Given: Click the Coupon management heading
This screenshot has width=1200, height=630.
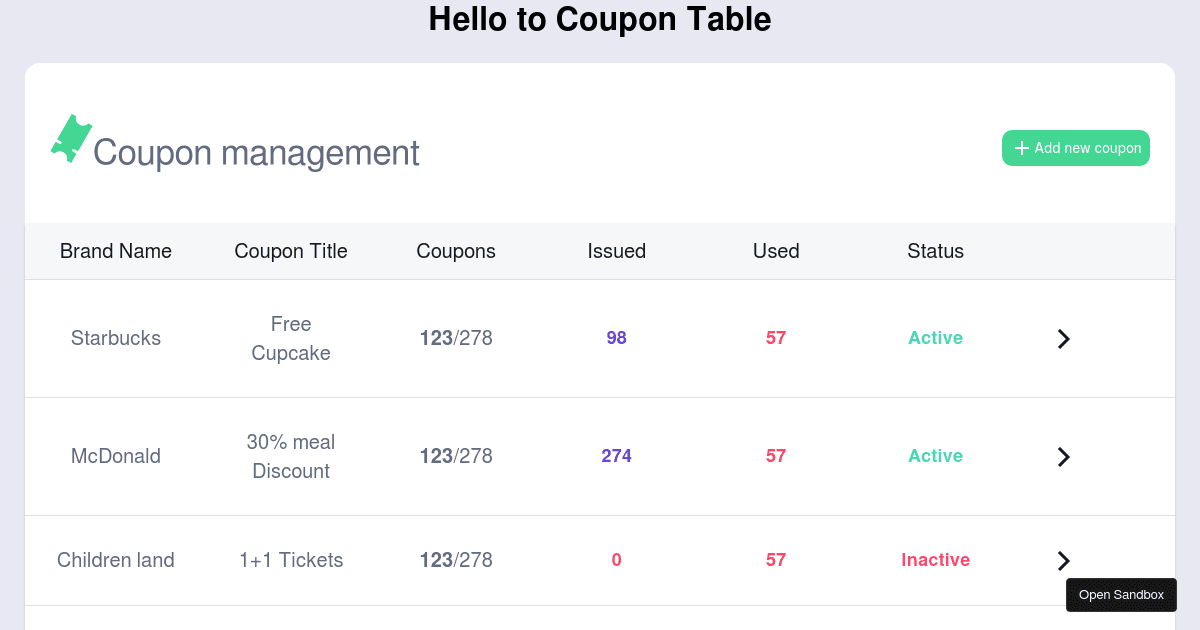Looking at the screenshot, I should point(256,153).
